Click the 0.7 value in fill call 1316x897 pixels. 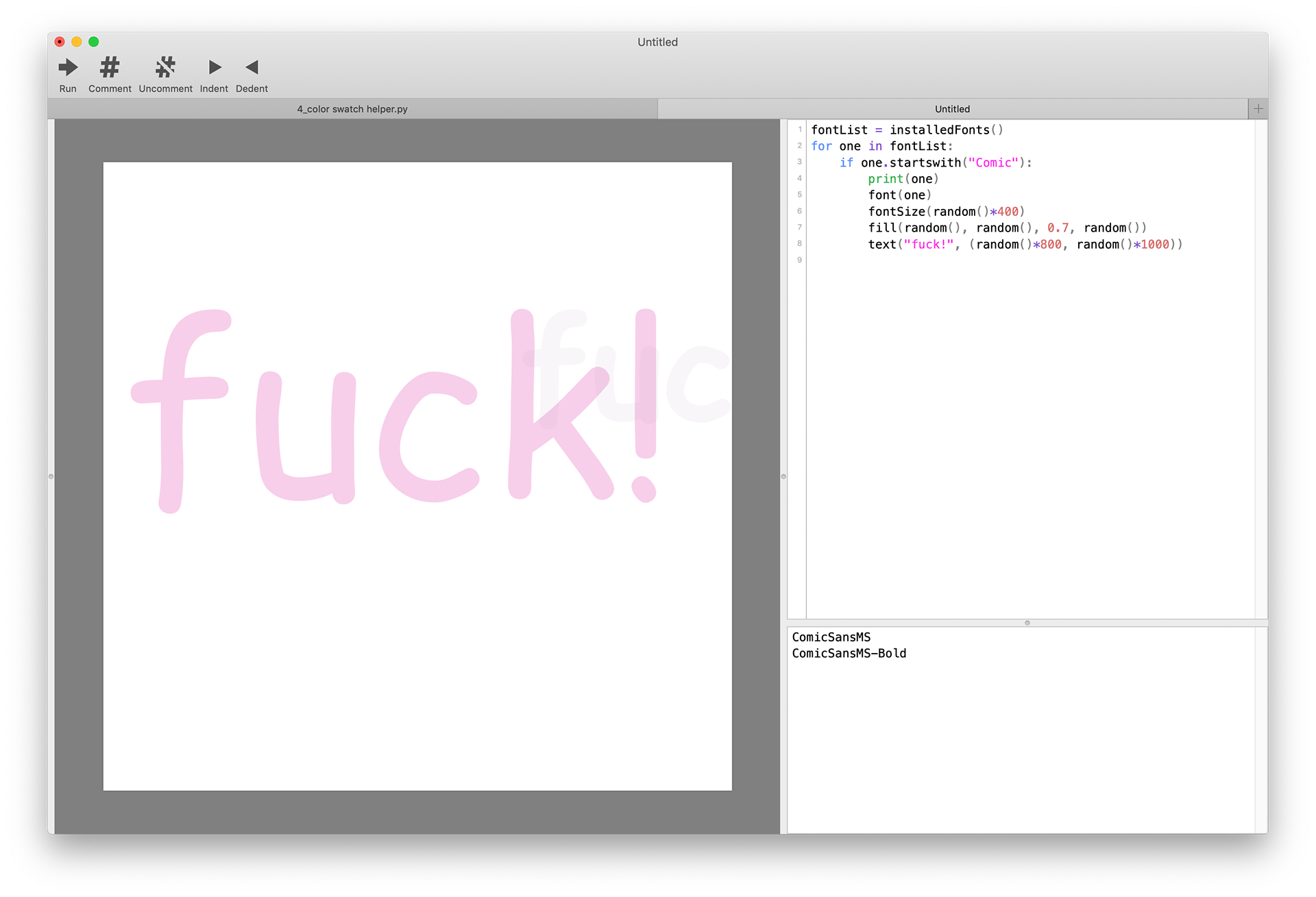(1058, 228)
